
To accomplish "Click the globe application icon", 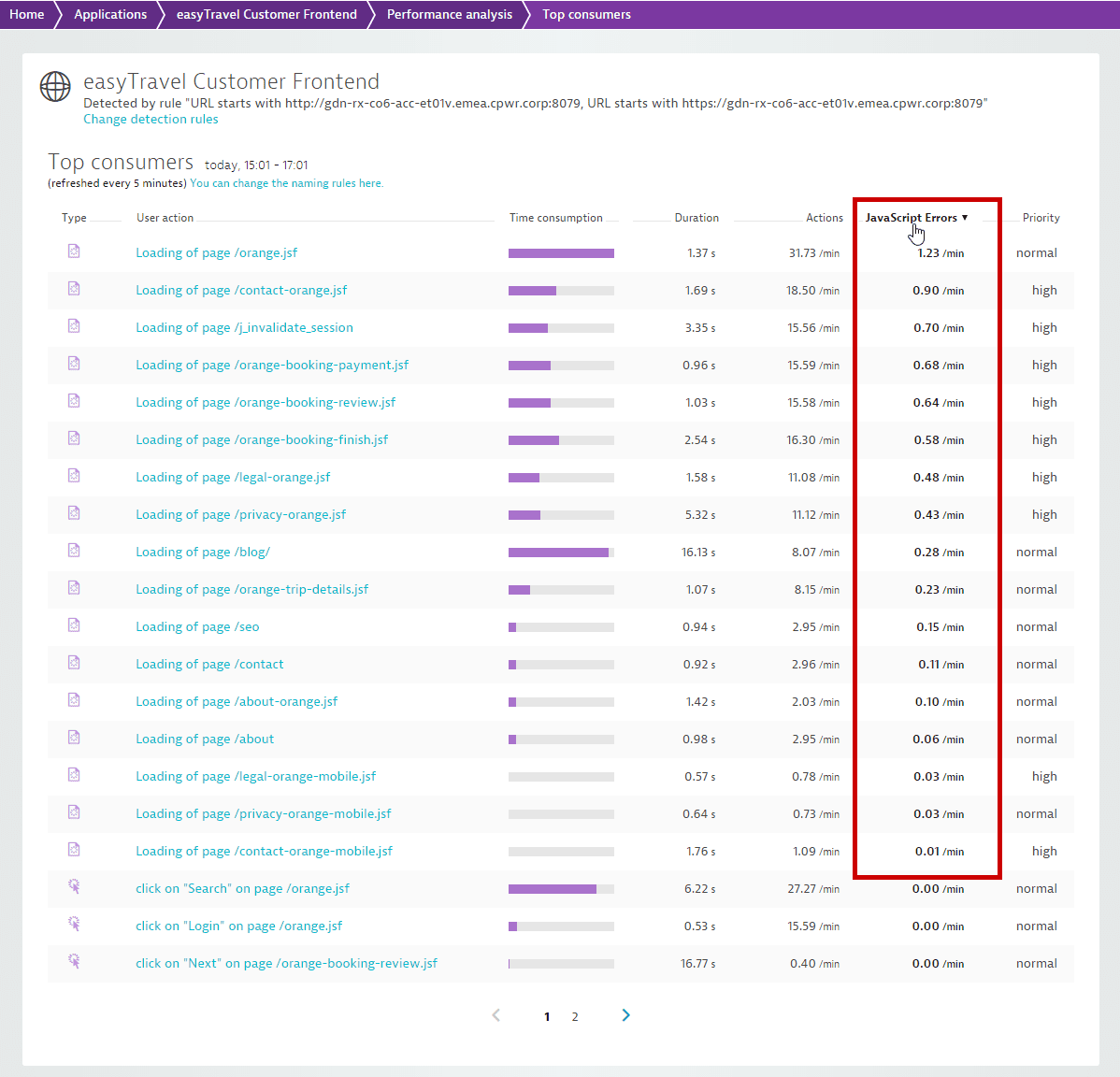I will [x=55, y=86].
